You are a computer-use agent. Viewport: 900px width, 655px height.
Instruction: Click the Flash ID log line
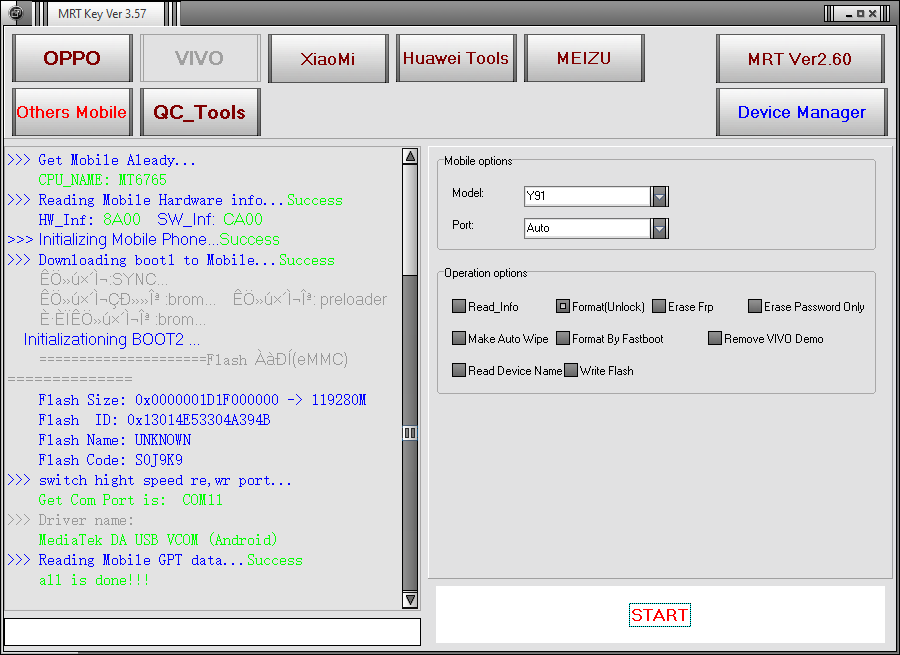pos(154,420)
